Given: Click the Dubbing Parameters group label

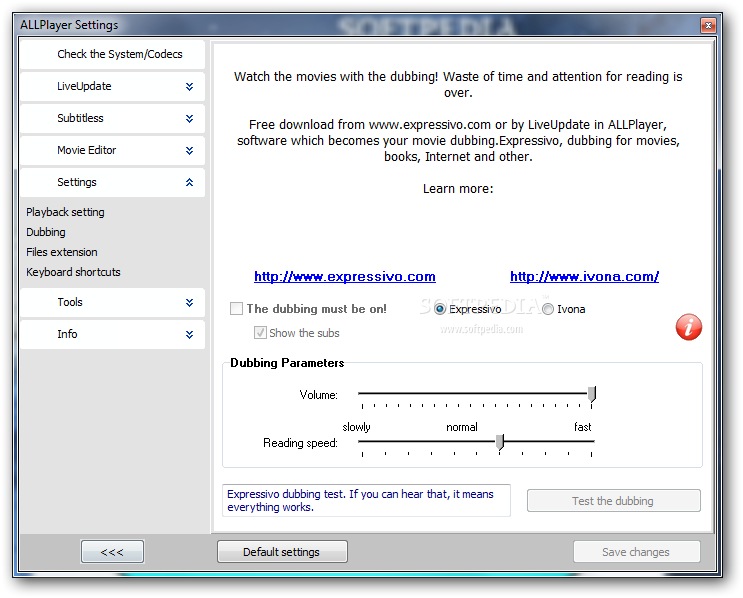Looking at the screenshot, I should coord(287,363).
